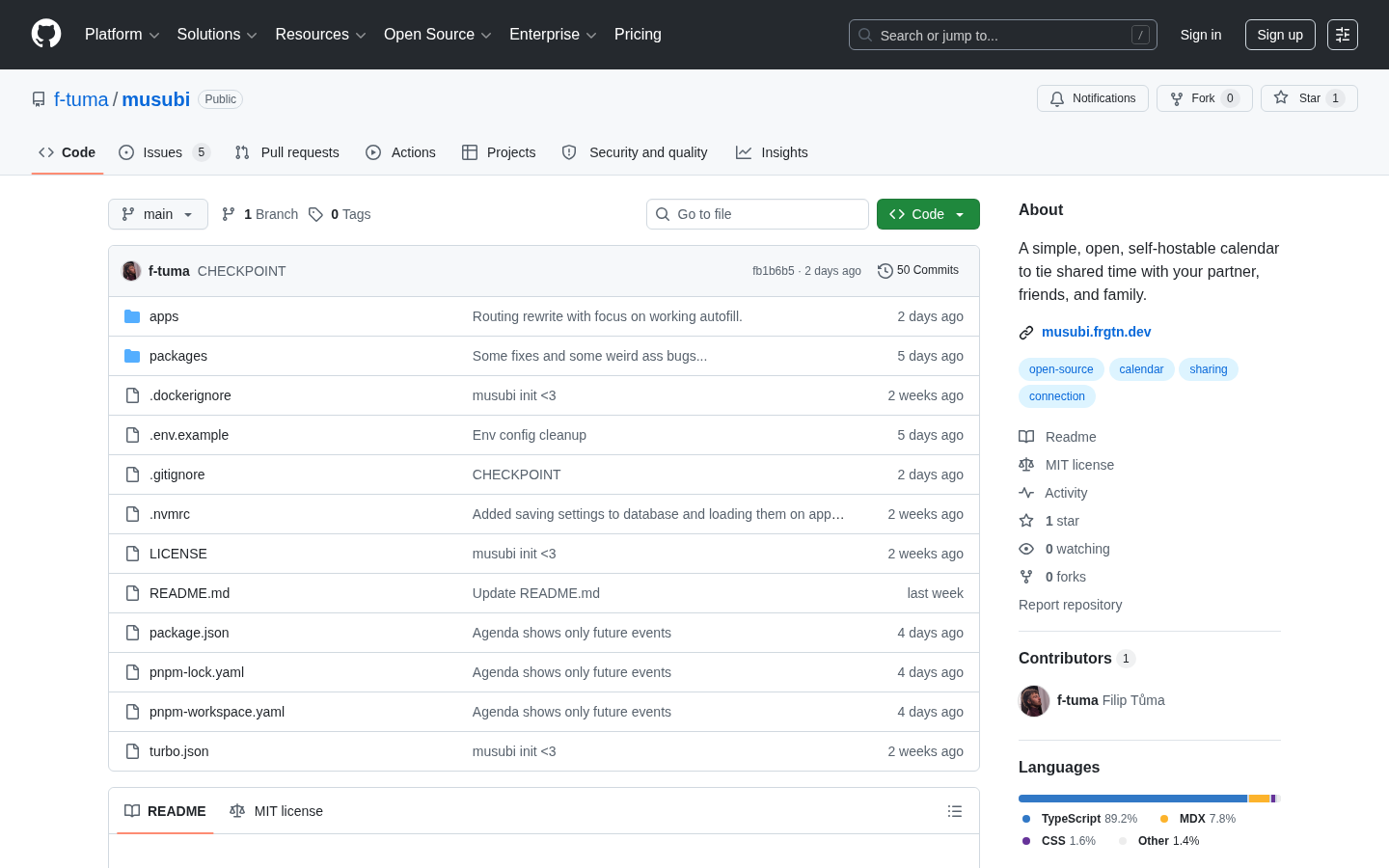Click the TypeScript language bar segment
Screen dimensions: 1389x868
(x=1132, y=799)
